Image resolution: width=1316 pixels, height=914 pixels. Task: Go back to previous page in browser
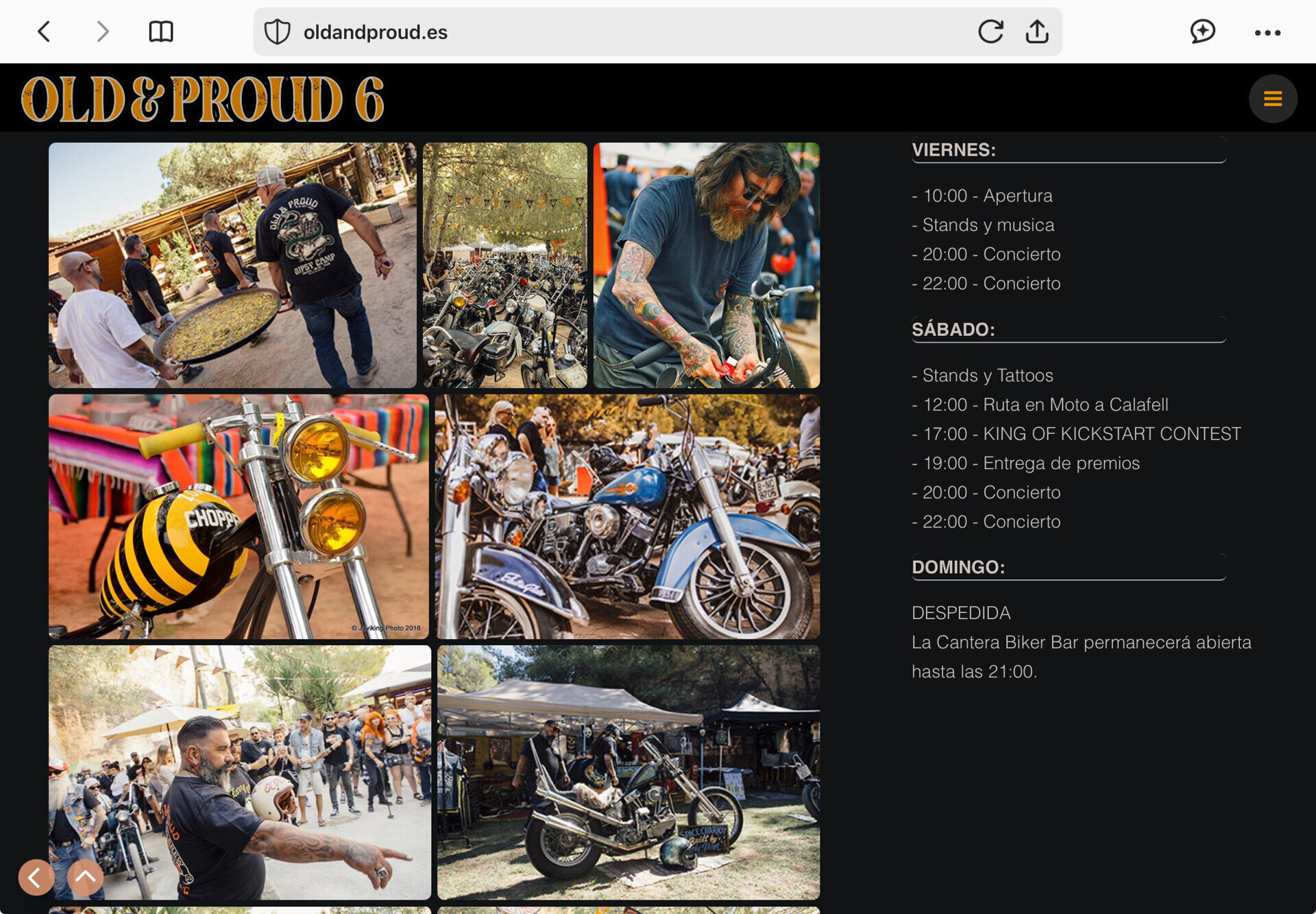coord(44,32)
